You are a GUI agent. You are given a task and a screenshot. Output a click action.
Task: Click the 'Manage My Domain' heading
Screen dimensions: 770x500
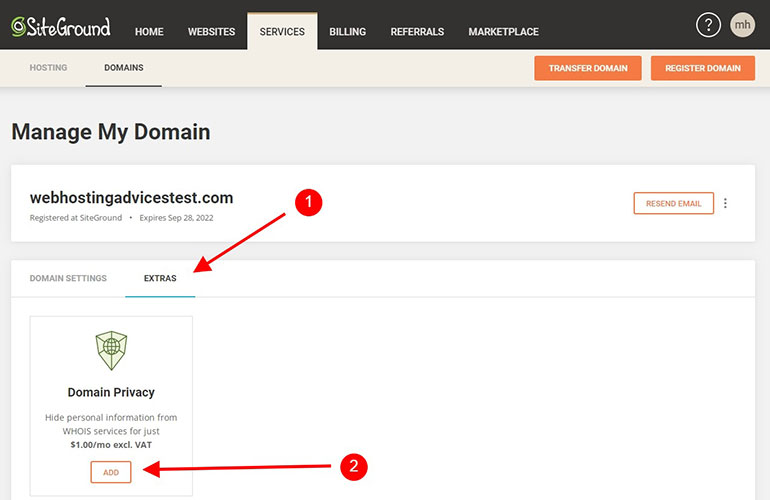111,132
